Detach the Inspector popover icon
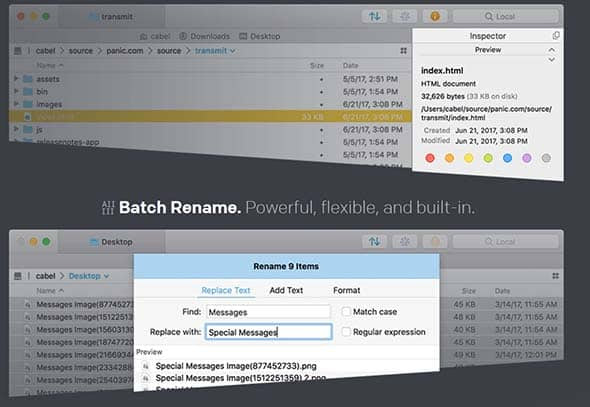Screen dimensions: 590x407 (x=555, y=36)
